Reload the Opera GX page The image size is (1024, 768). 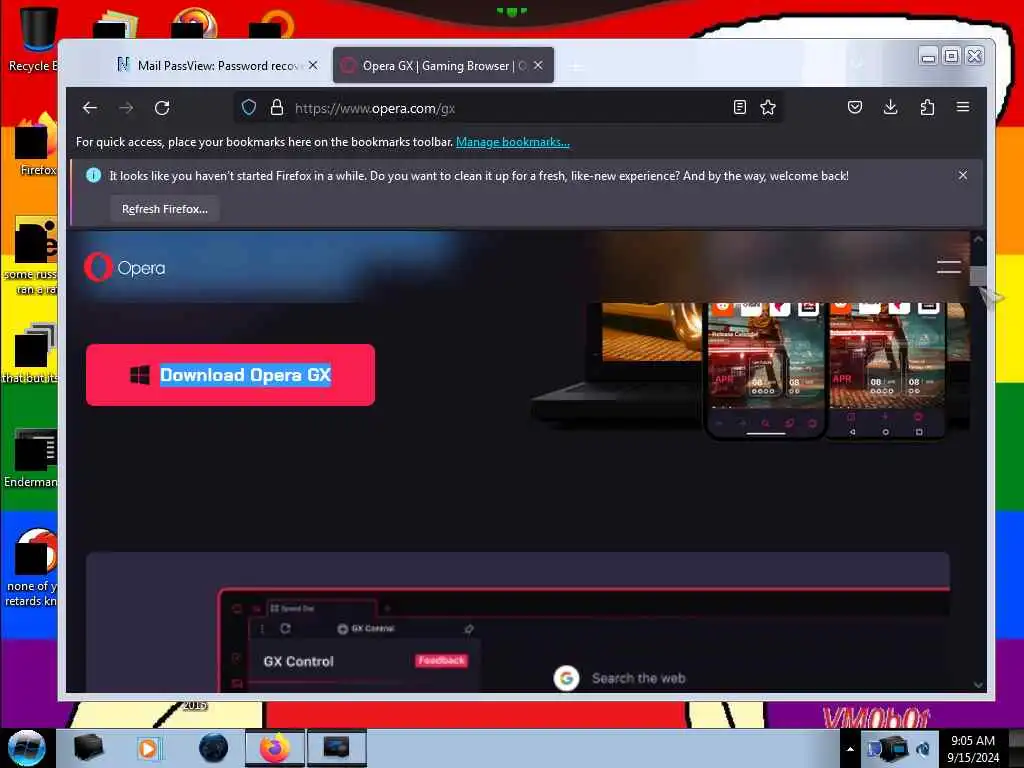click(x=162, y=108)
